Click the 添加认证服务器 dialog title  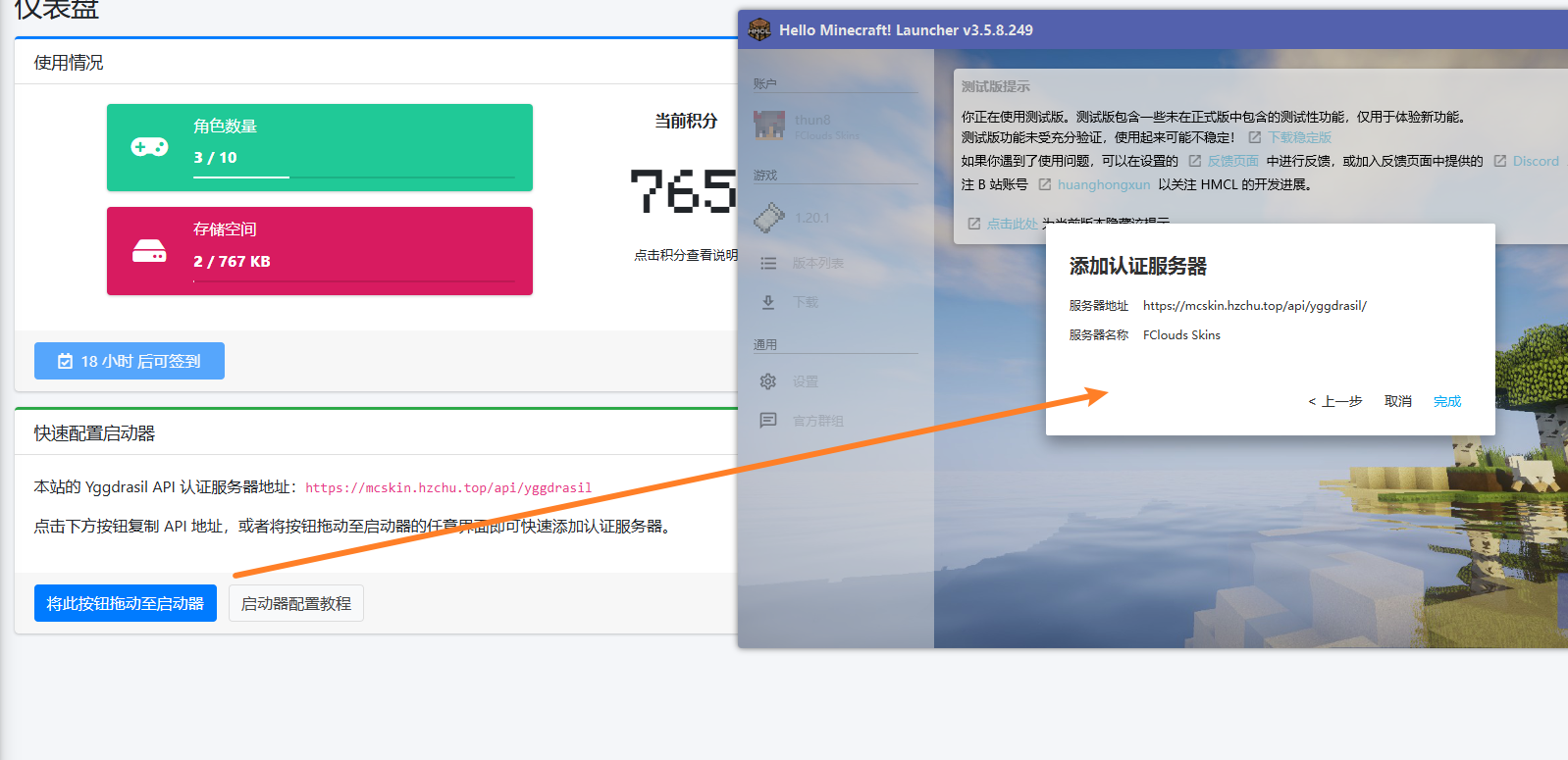pyautogui.click(x=1138, y=266)
